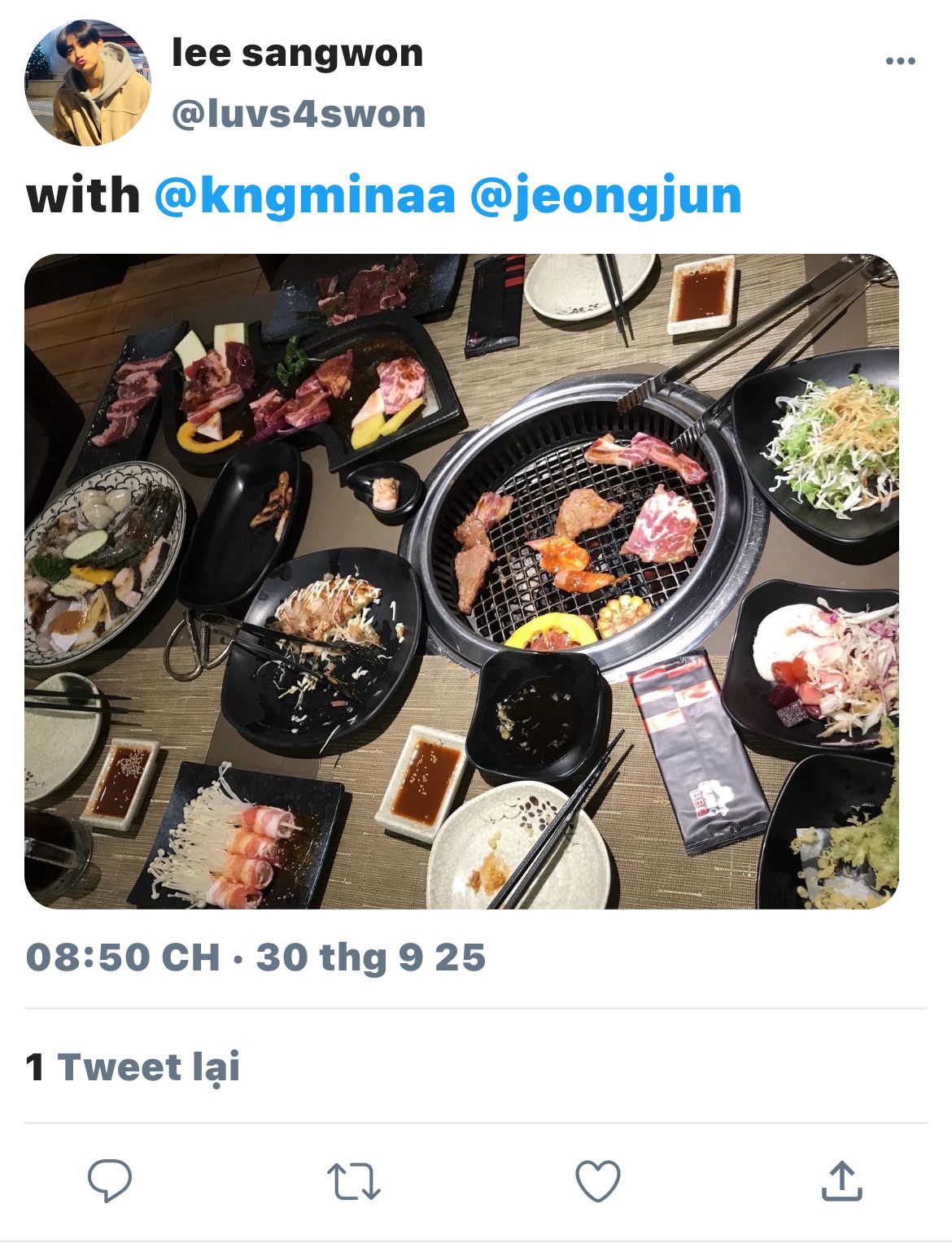Click the display name lee sangwon
The height and width of the screenshot is (1256, 952).
coord(298,54)
